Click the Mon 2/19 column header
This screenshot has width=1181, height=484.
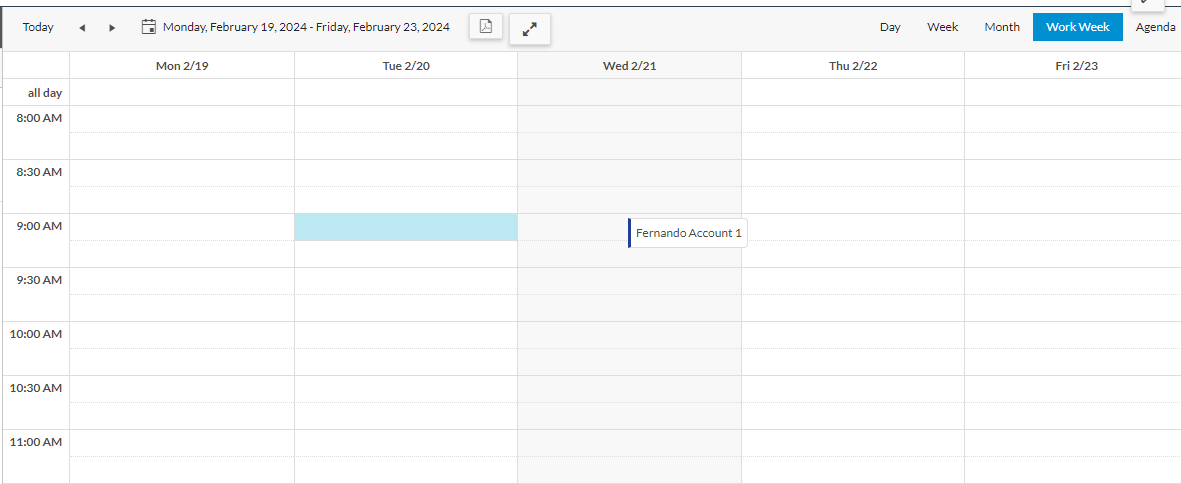pyautogui.click(x=182, y=66)
